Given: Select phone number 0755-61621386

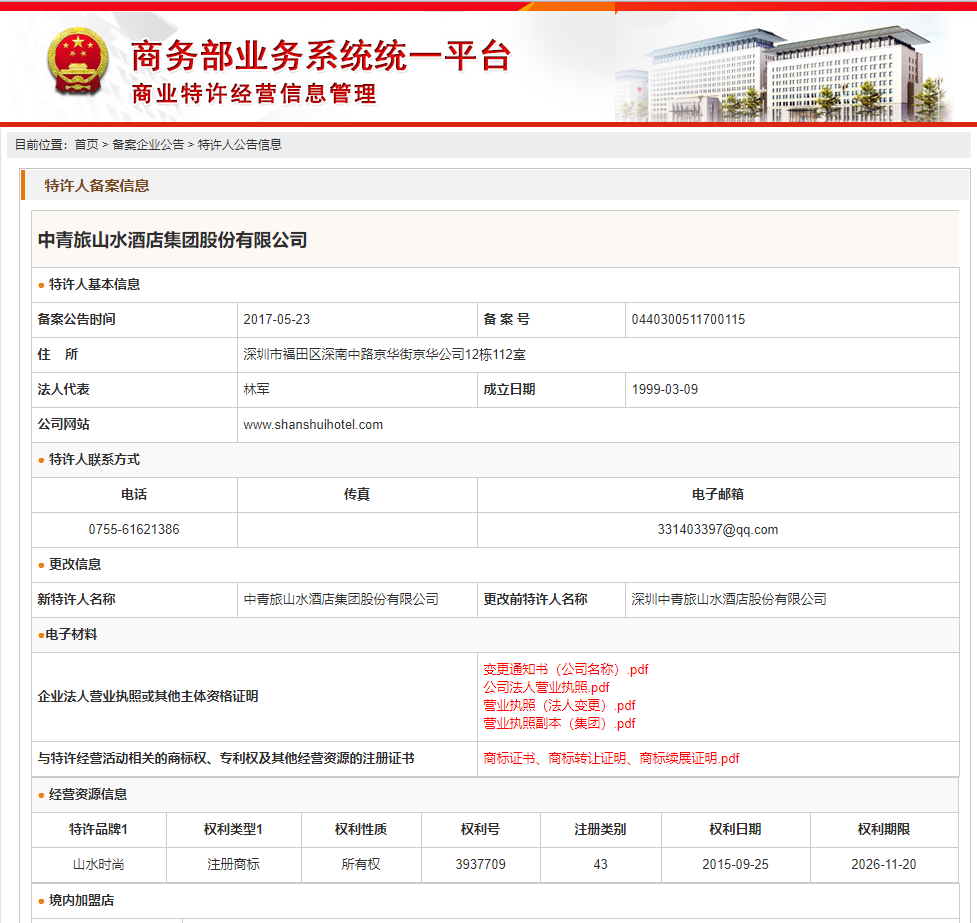Looking at the screenshot, I should click(134, 529).
